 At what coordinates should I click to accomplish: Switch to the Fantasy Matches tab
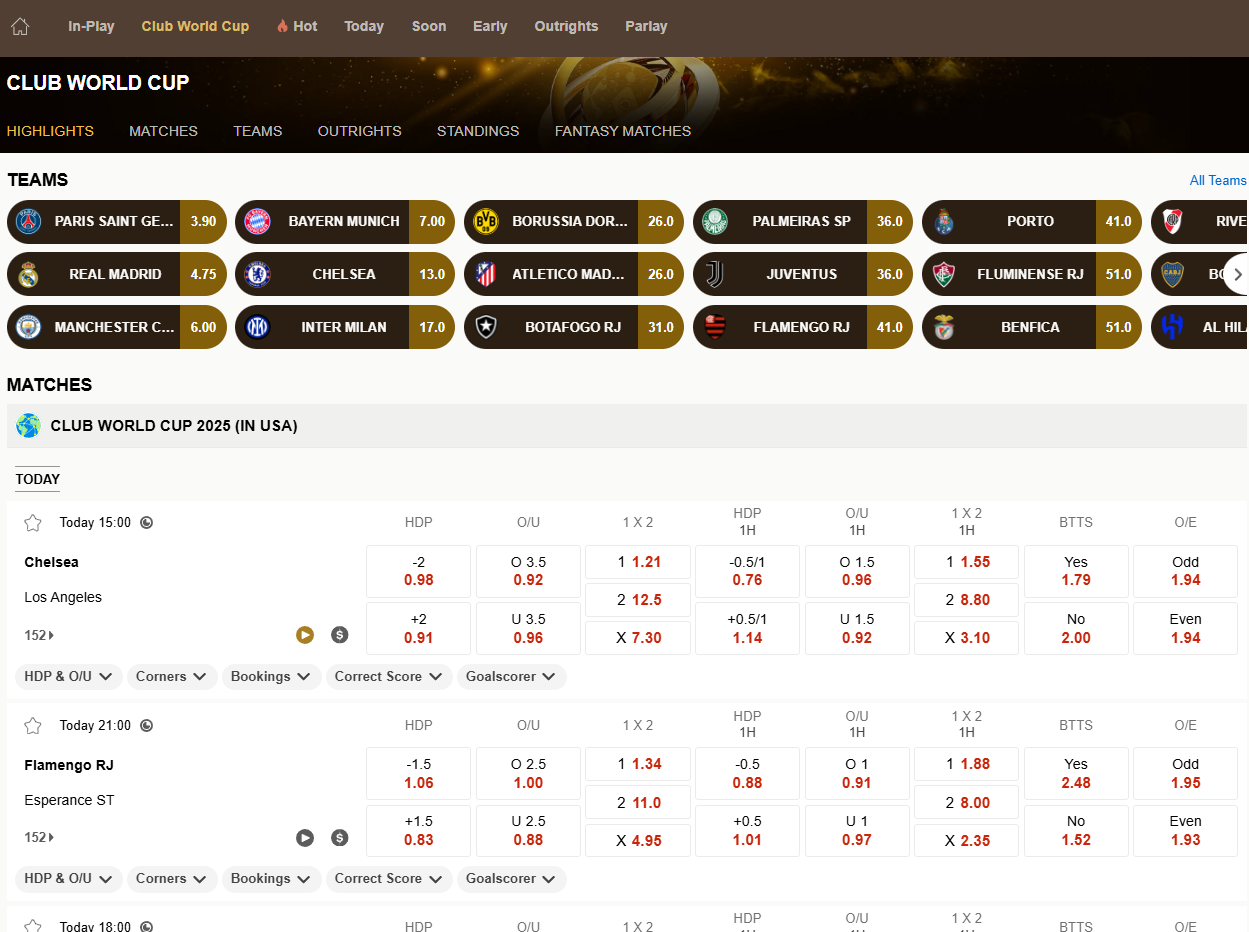(x=623, y=131)
